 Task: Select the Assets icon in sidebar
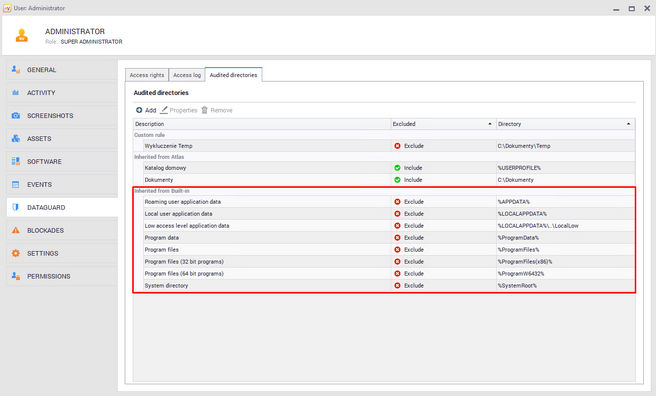coord(16,138)
